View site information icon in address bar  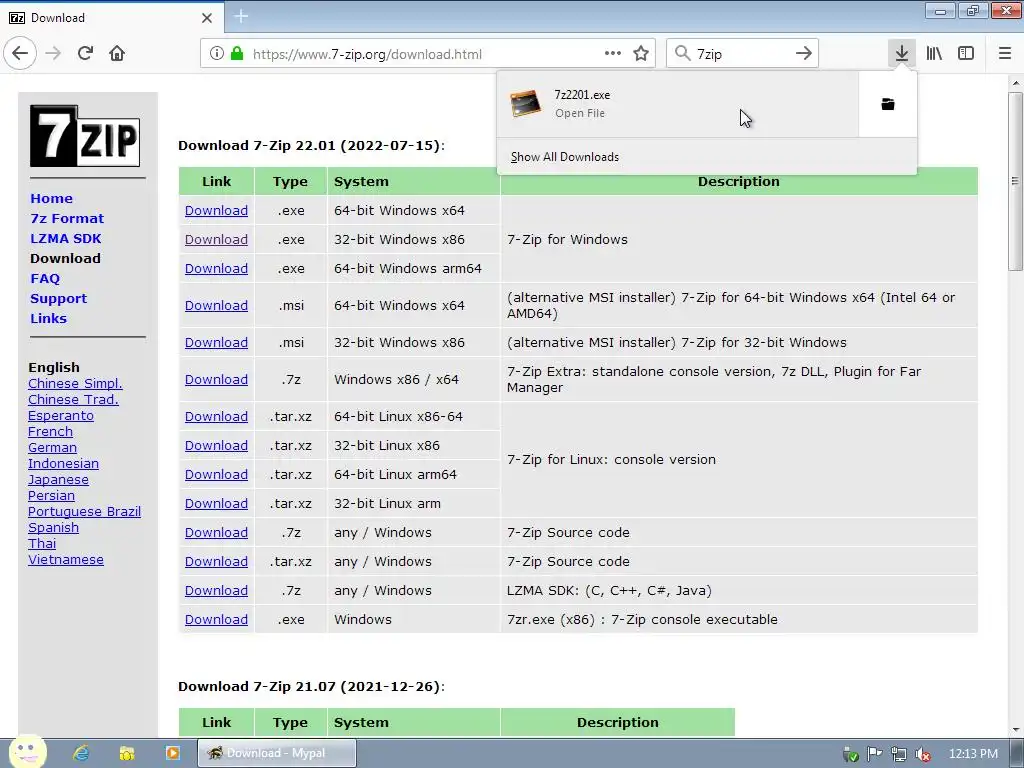(x=216, y=54)
